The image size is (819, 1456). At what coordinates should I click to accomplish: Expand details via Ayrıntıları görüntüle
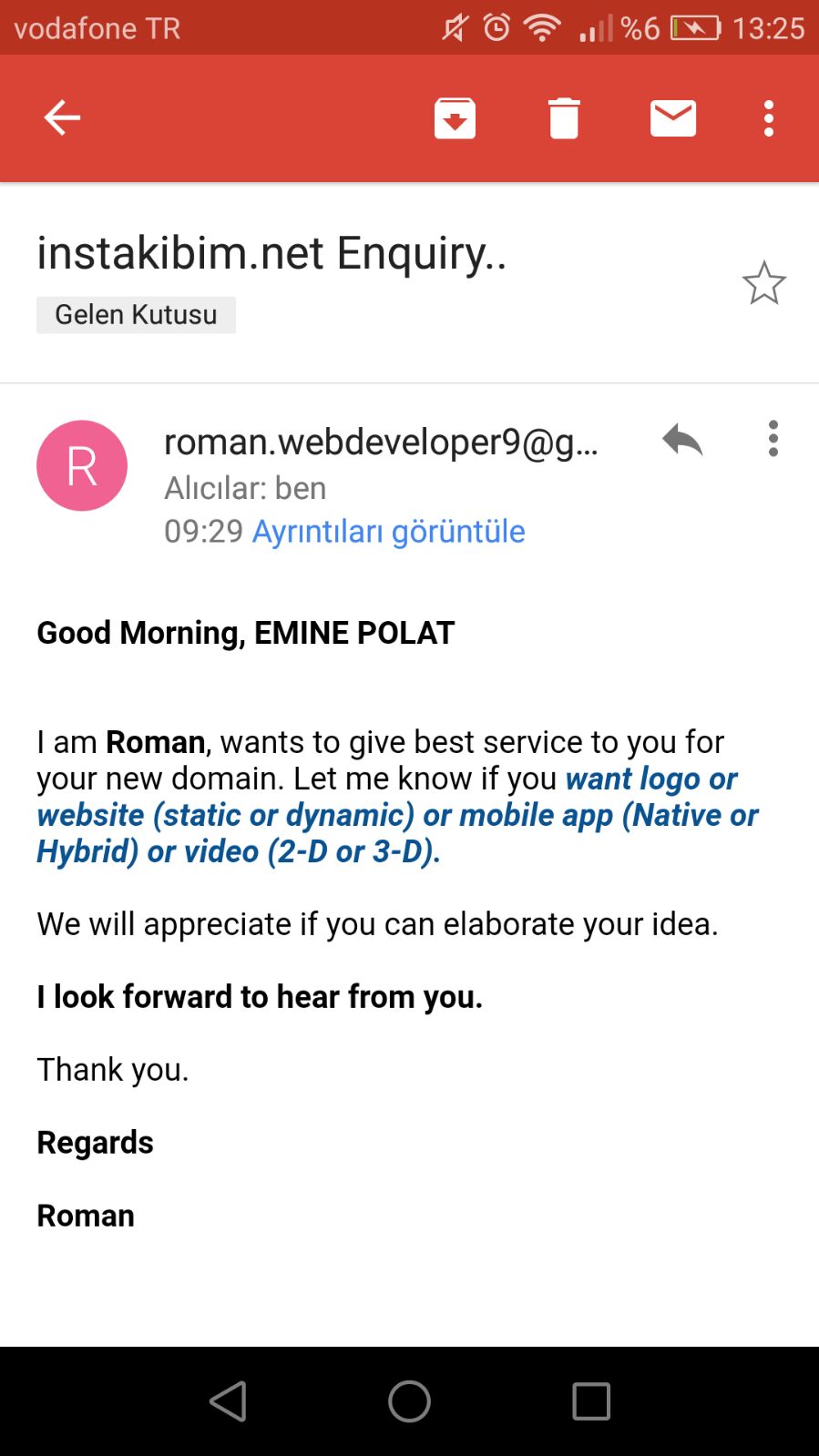click(388, 531)
